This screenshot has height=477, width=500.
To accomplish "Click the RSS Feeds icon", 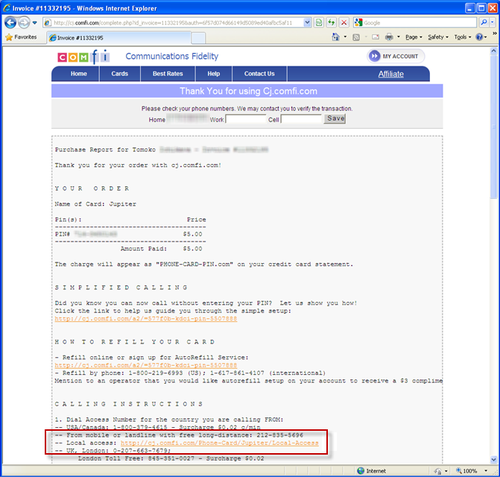I will tap(356, 37).
